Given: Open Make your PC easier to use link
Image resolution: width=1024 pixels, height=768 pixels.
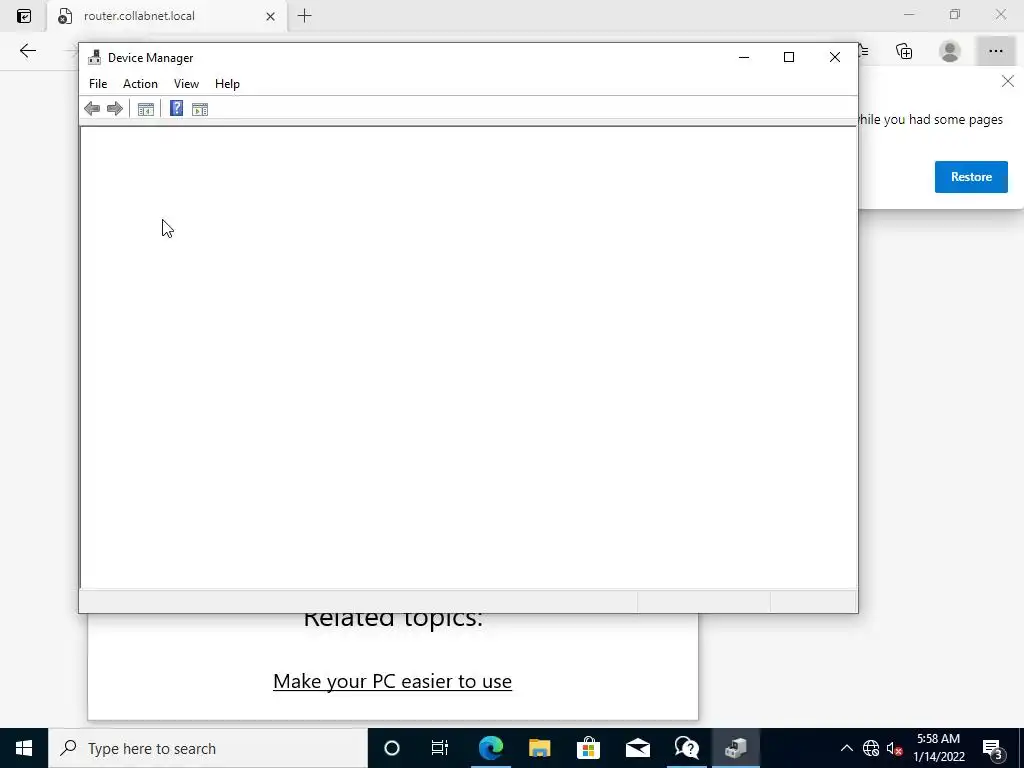Looking at the screenshot, I should click(392, 681).
